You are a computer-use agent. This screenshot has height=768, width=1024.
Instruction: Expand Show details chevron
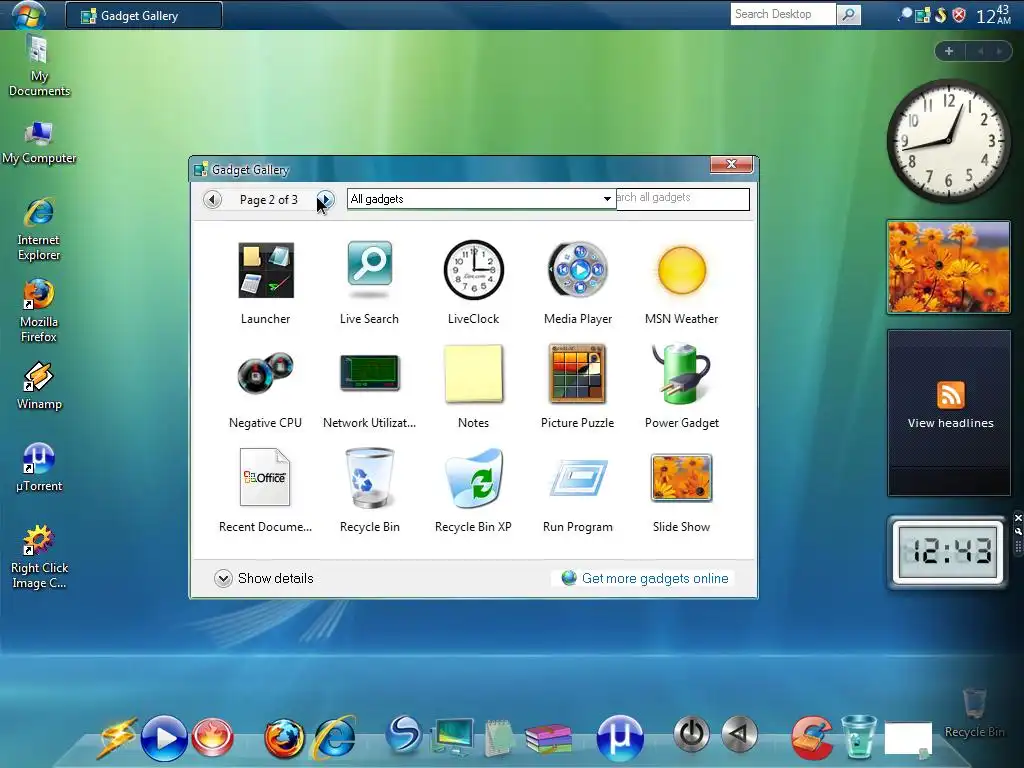223,579
